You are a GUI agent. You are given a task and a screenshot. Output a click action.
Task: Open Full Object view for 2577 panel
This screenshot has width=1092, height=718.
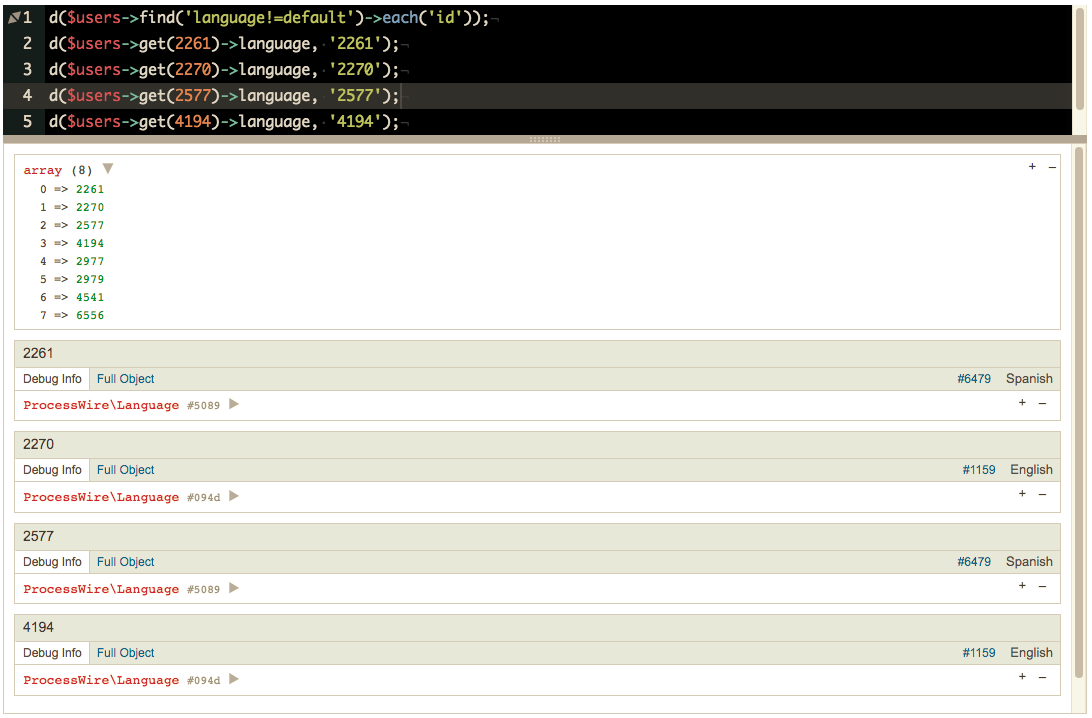coord(125,561)
